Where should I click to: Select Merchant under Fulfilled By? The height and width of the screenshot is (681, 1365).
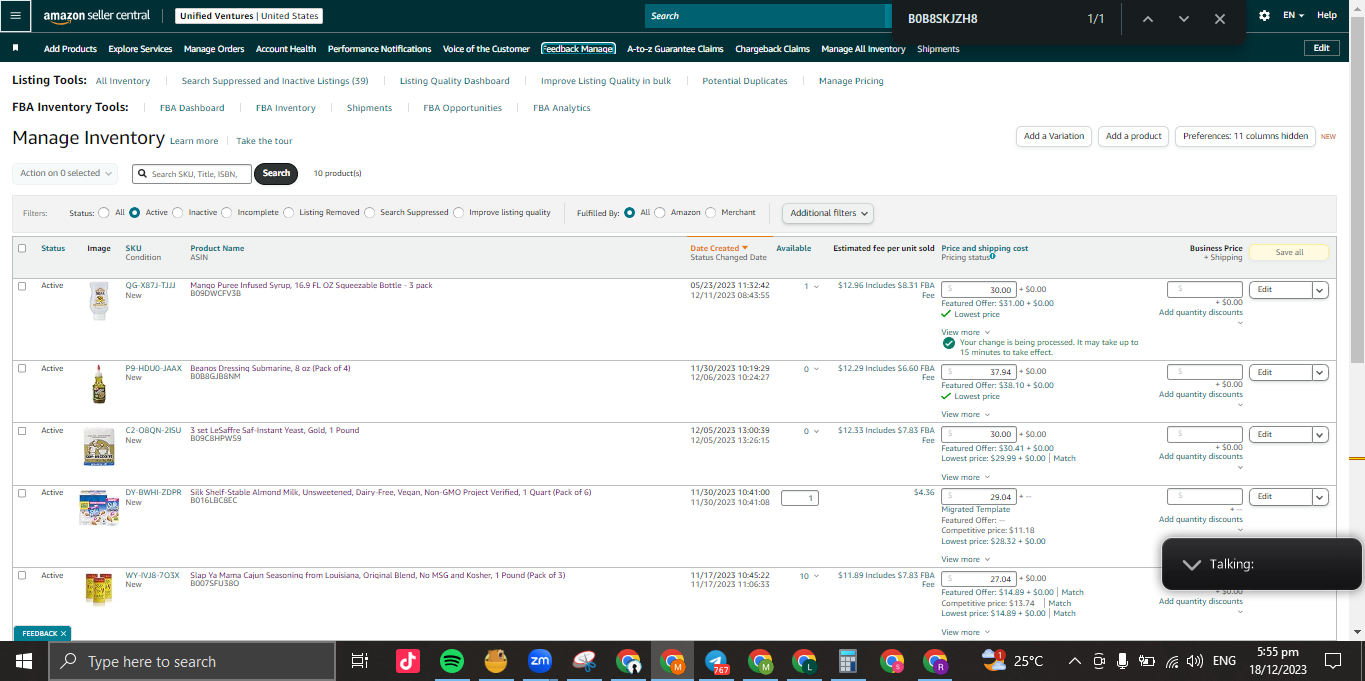point(711,212)
